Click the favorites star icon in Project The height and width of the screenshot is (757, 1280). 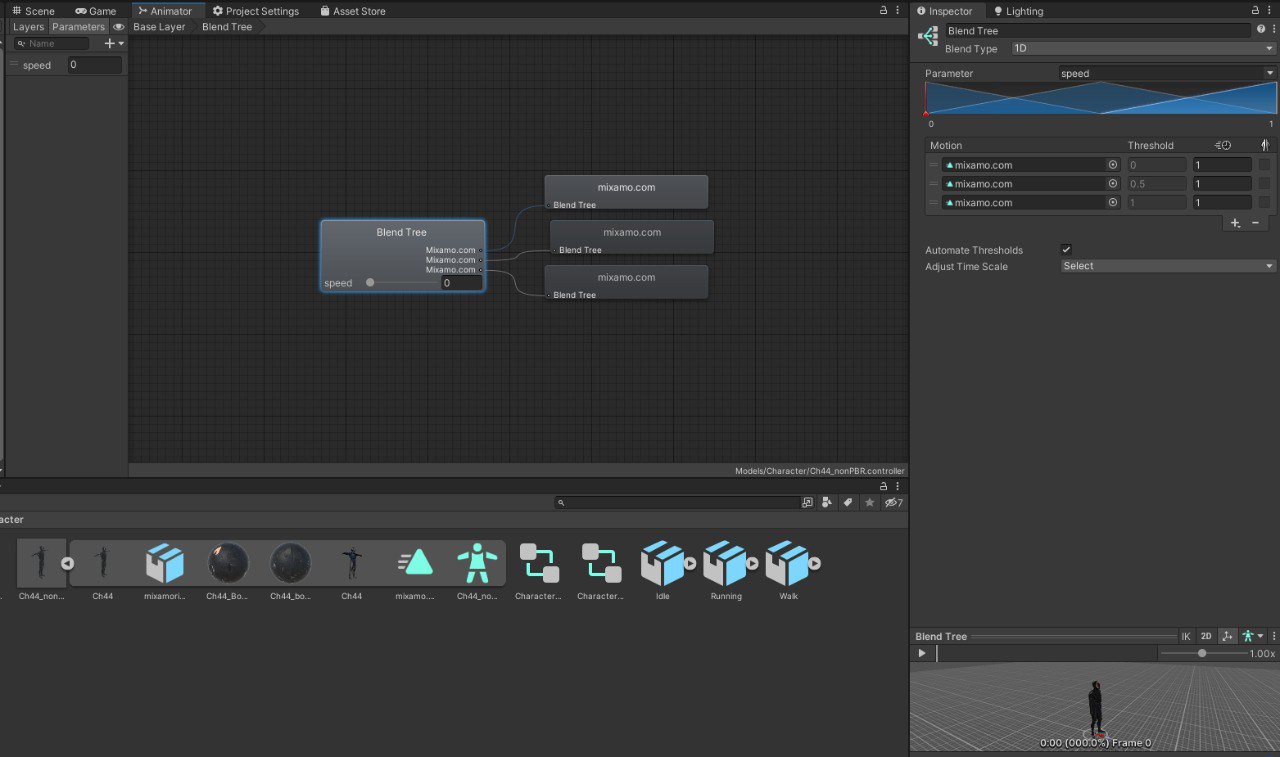(x=869, y=502)
